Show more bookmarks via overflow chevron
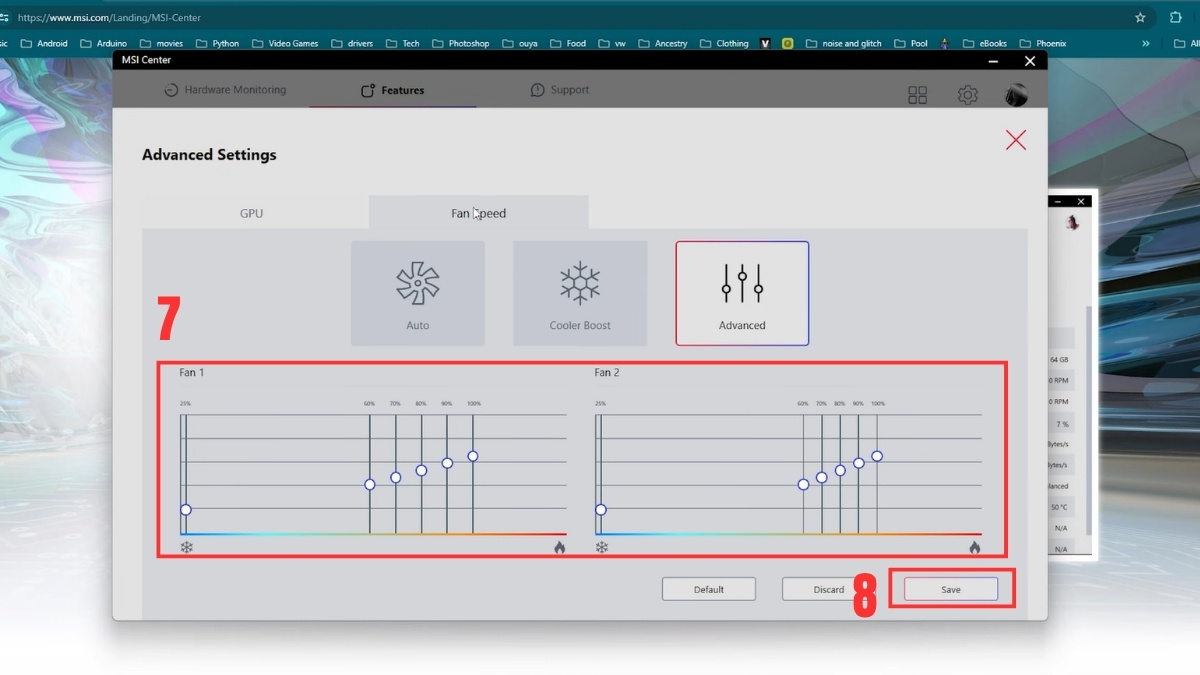Viewport: 1200px width, 675px height. (x=1146, y=43)
